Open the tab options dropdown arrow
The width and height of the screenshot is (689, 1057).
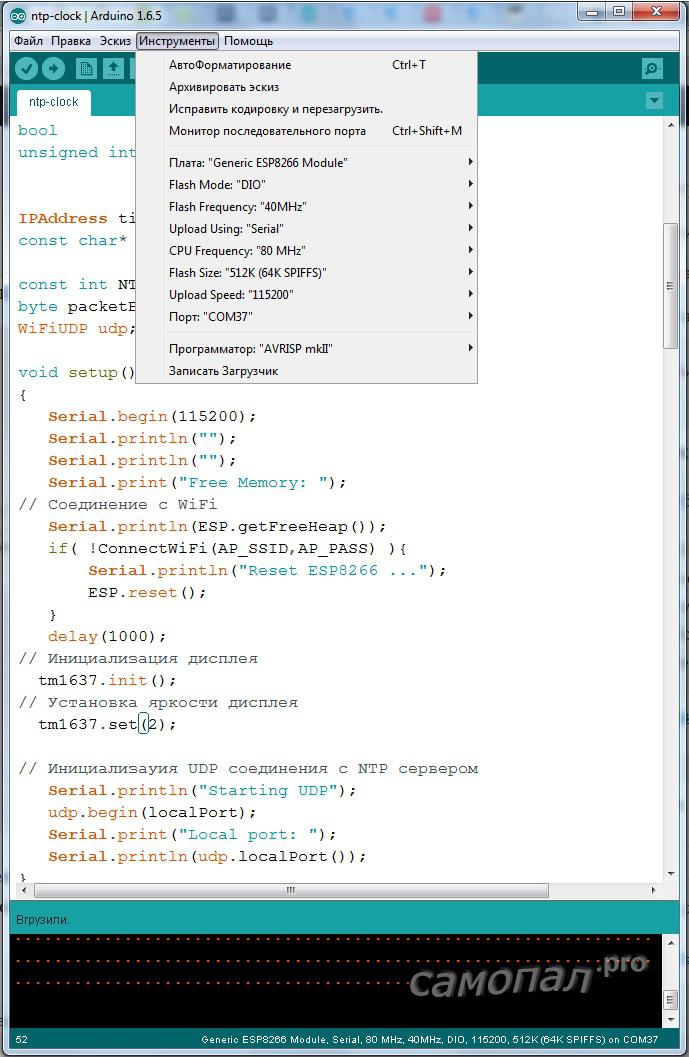coord(654,101)
